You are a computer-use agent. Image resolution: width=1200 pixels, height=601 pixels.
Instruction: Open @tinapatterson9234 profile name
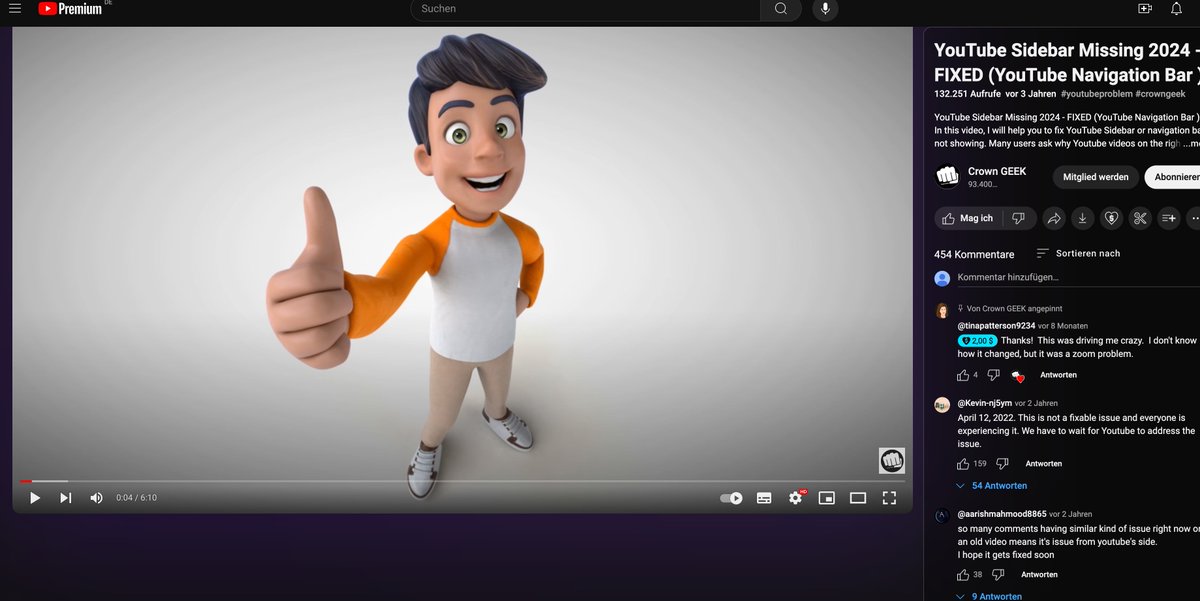point(995,326)
